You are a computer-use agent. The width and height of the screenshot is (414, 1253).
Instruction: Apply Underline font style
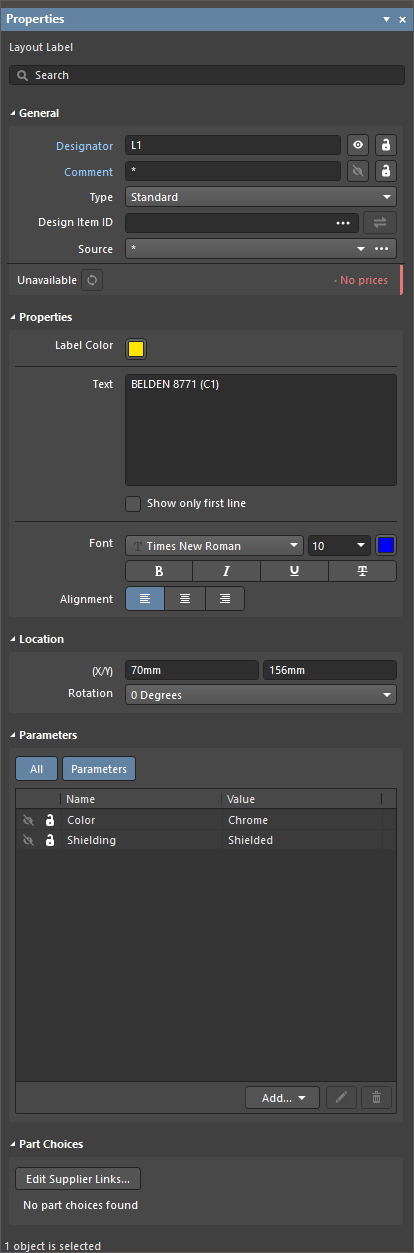pyautogui.click(x=294, y=571)
